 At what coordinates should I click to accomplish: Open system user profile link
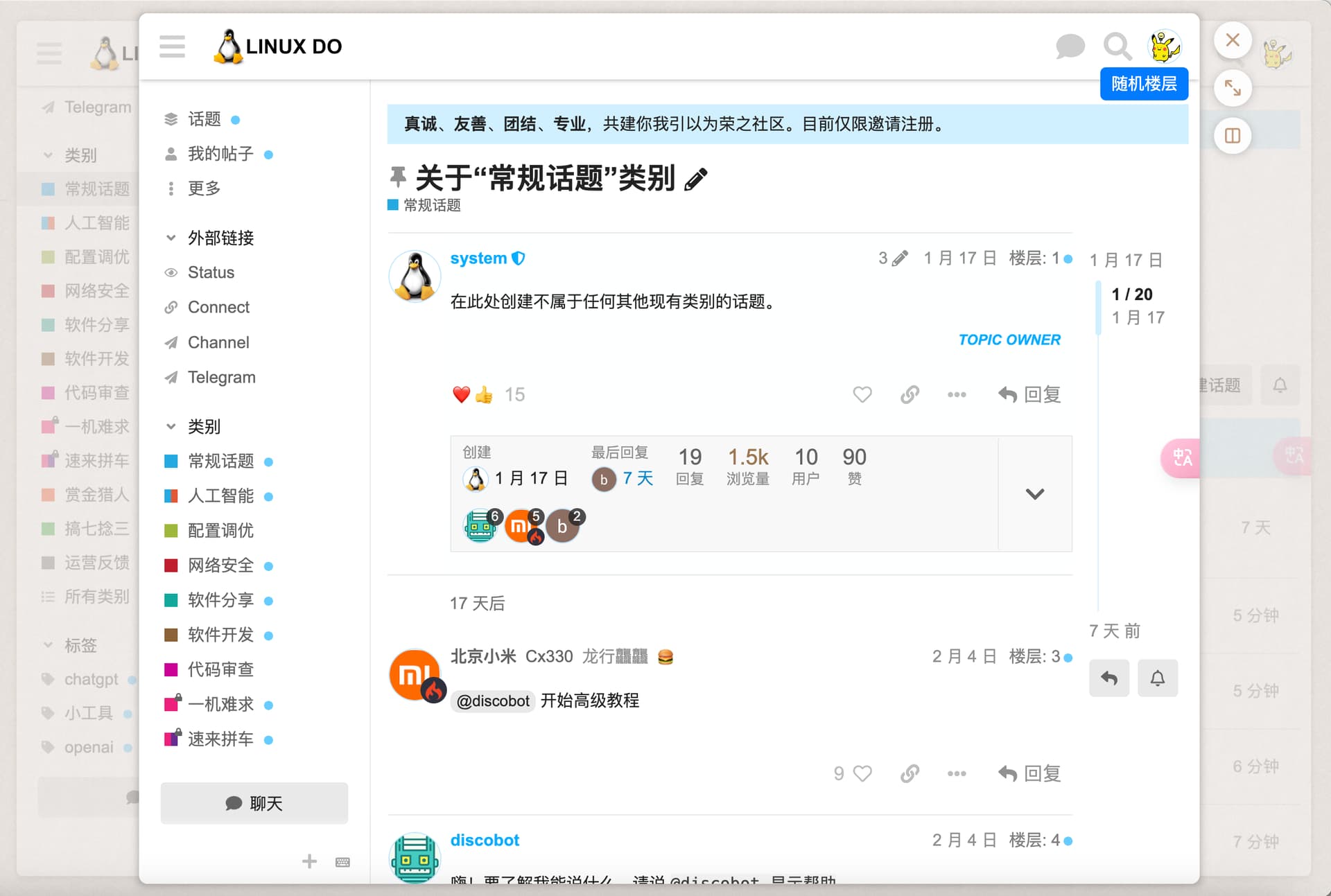tap(478, 258)
